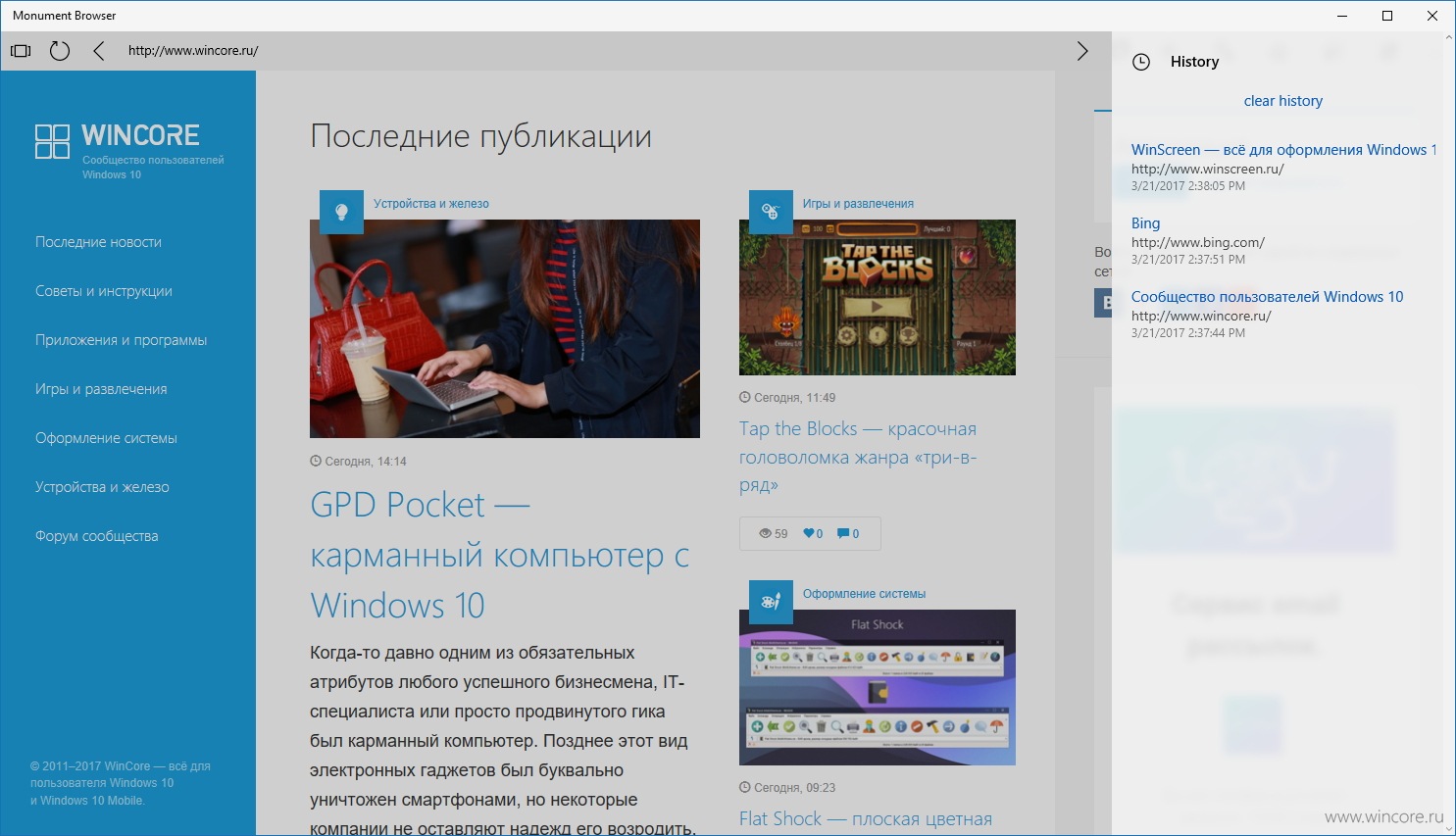Open Игры и развлечения in sidebar
The width and height of the screenshot is (1456, 836).
101,389
